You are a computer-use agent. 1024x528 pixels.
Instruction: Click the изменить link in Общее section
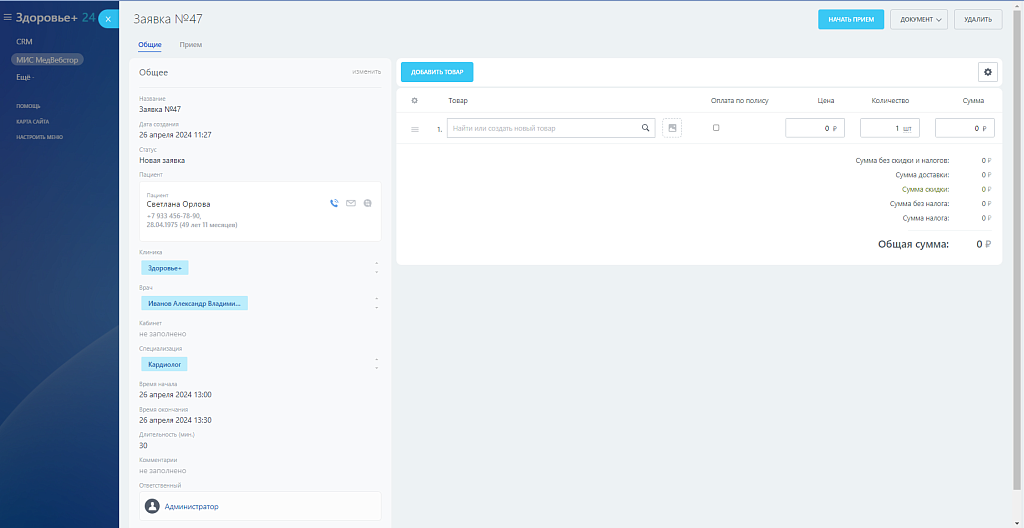point(366,72)
